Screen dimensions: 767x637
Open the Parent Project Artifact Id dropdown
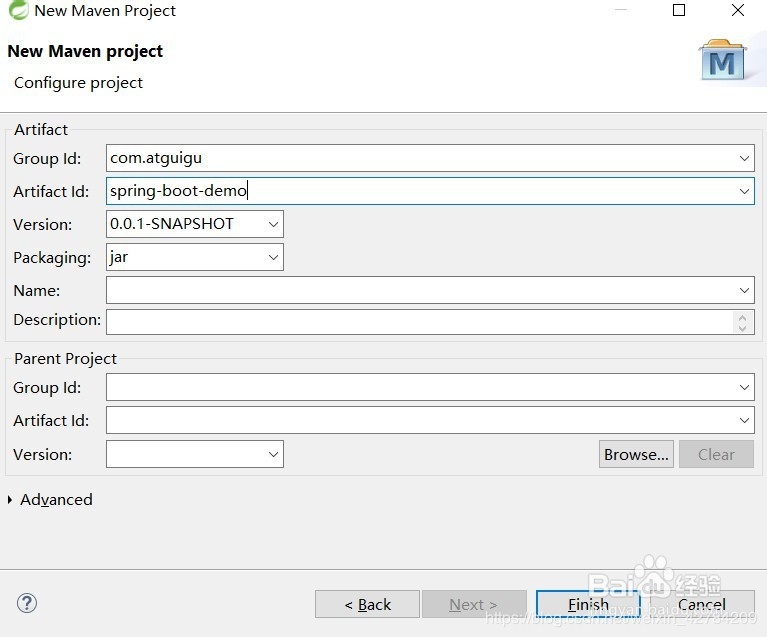click(x=744, y=420)
